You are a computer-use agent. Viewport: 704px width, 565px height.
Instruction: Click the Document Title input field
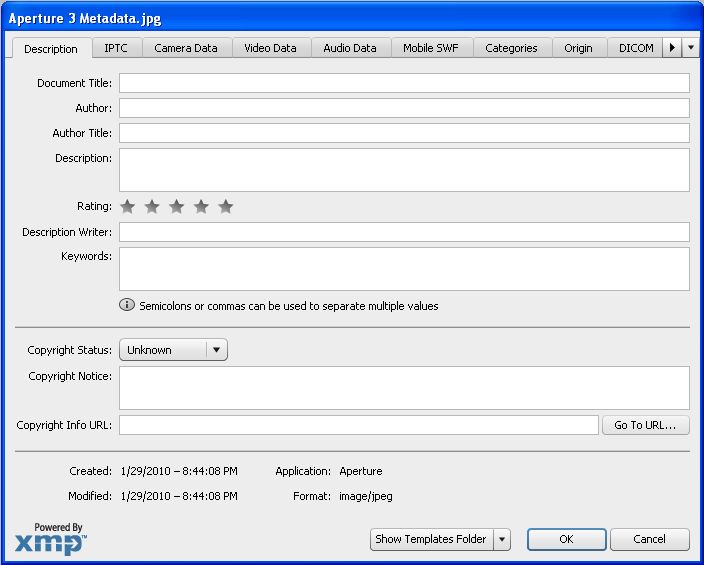[404, 83]
